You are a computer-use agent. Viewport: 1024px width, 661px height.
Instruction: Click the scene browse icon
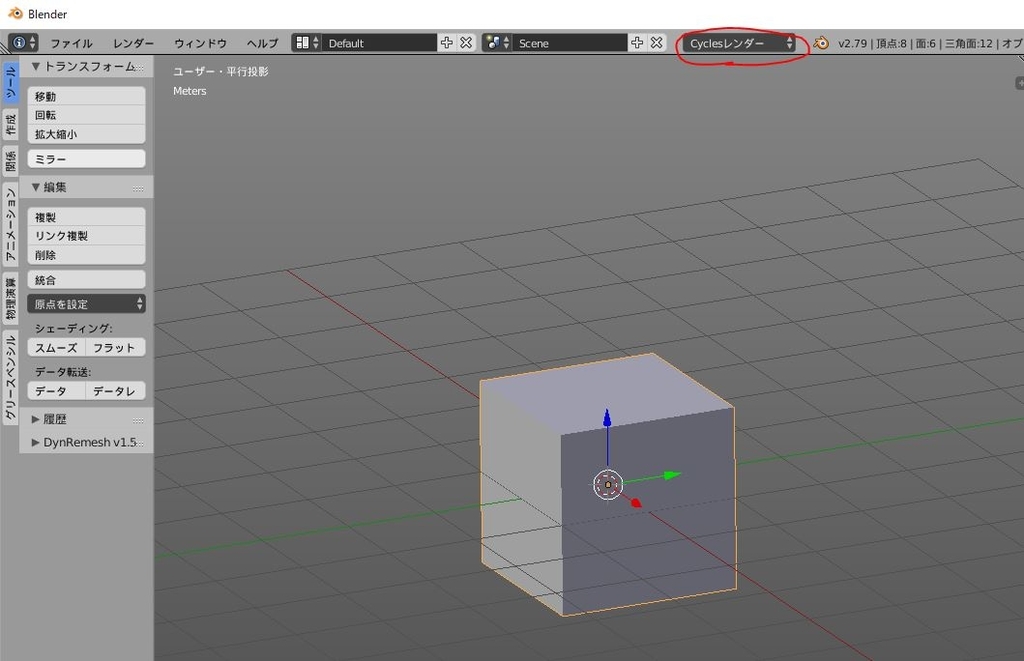[x=497, y=43]
